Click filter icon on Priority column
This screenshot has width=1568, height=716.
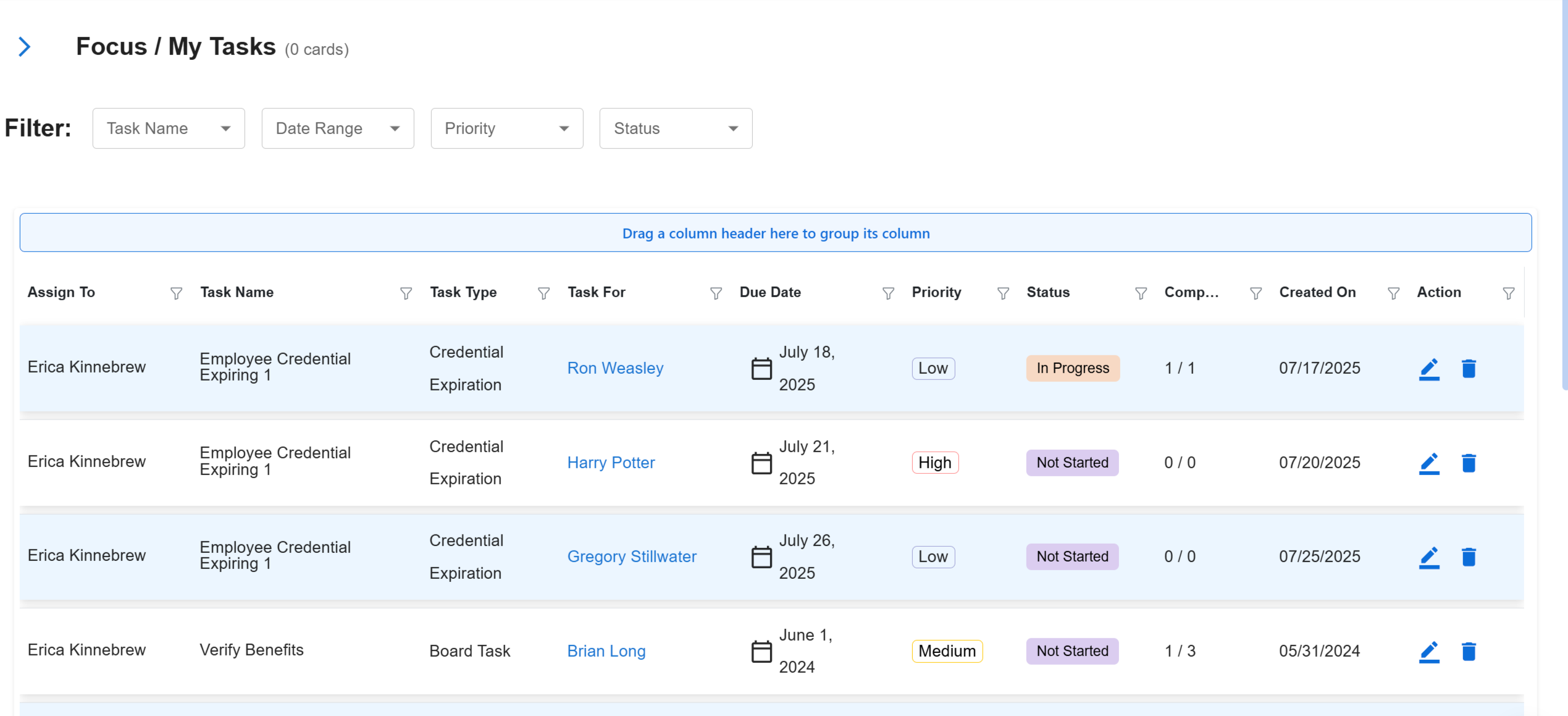(x=1003, y=293)
